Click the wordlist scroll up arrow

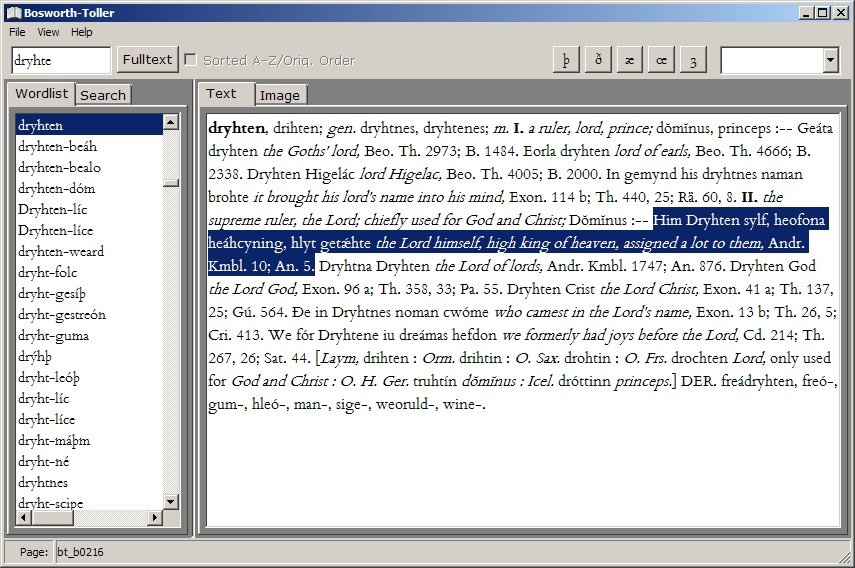[171, 122]
